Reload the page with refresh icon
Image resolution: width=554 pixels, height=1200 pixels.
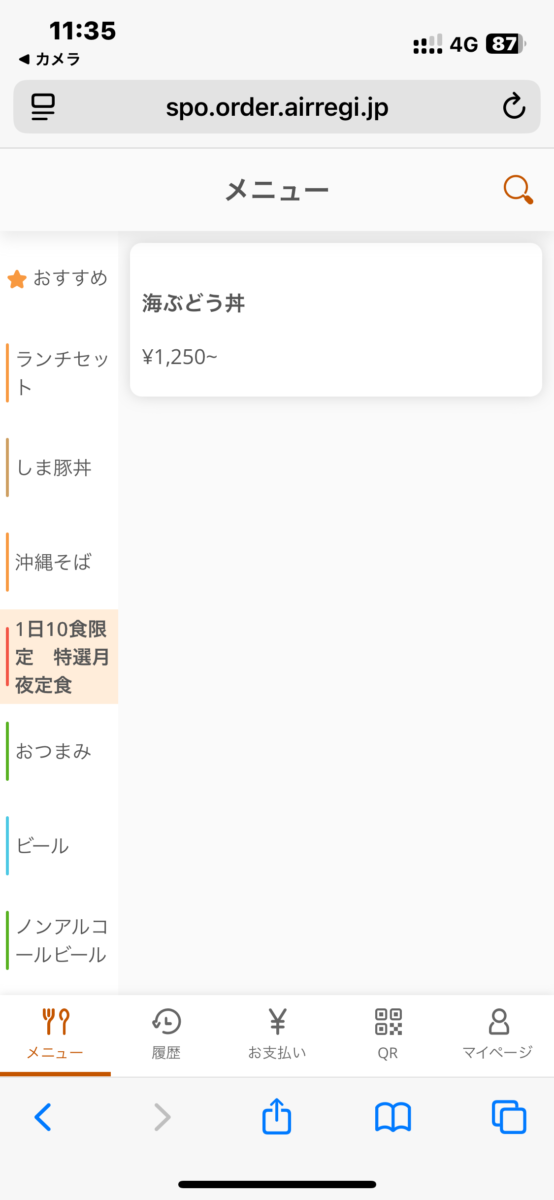(x=513, y=107)
